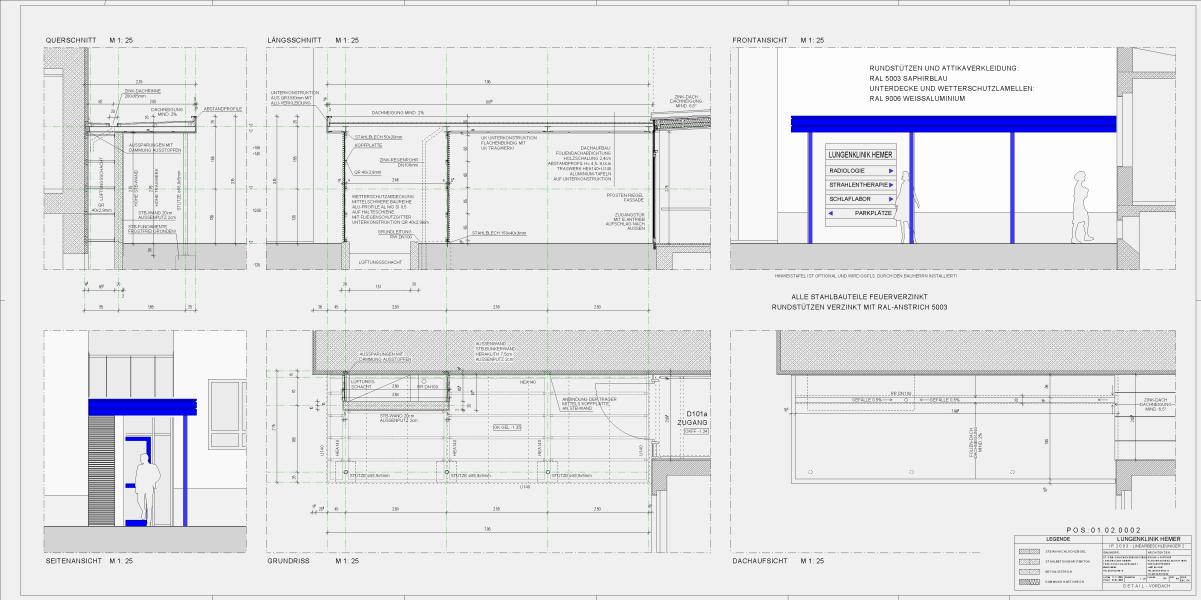Viewport: 1201px width, 600px height.
Task: Click the blue canopy fascia in Frontansicht
Action: [x=950, y=123]
